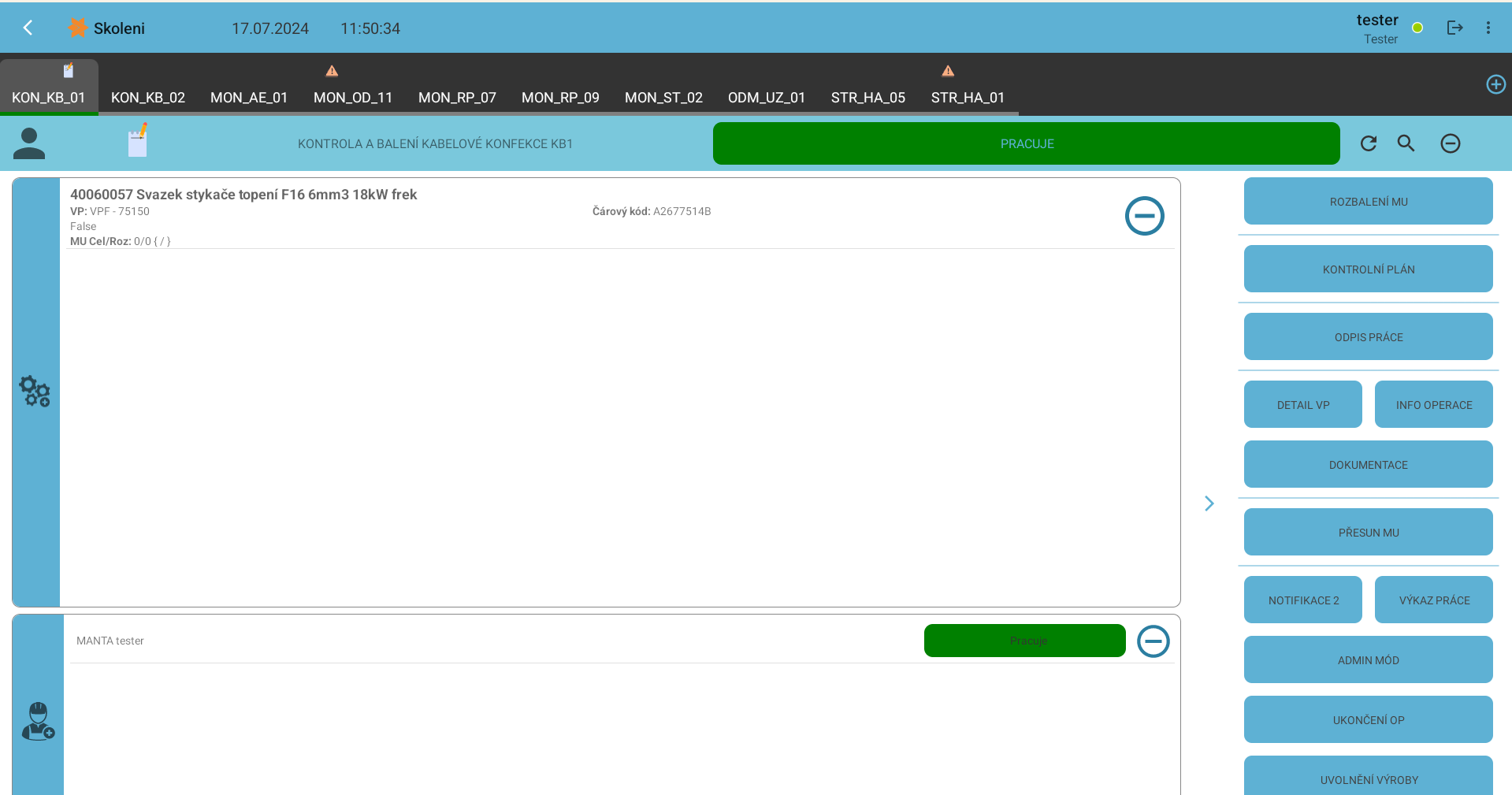Switch to the STR_HA_01 tab
This screenshot has height=795, width=1512.
(x=967, y=97)
